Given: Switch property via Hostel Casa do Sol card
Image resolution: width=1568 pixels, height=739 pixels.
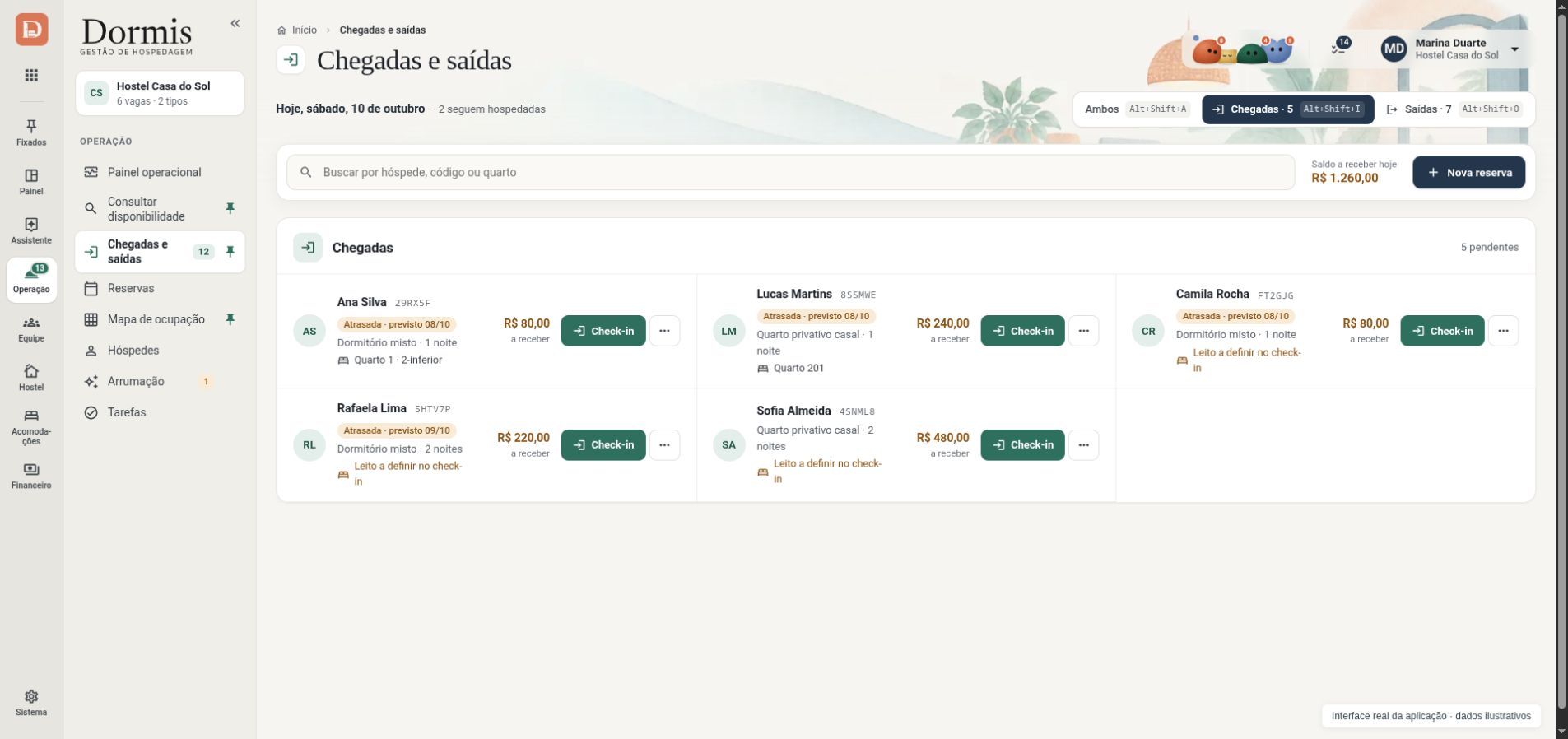Looking at the screenshot, I should 160,93.
